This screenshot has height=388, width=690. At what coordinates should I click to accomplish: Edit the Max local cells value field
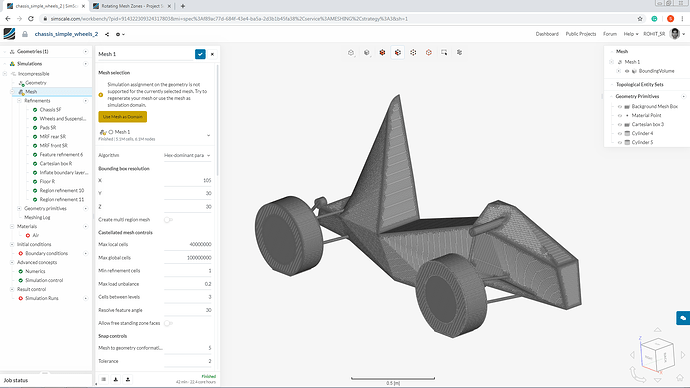187,244
